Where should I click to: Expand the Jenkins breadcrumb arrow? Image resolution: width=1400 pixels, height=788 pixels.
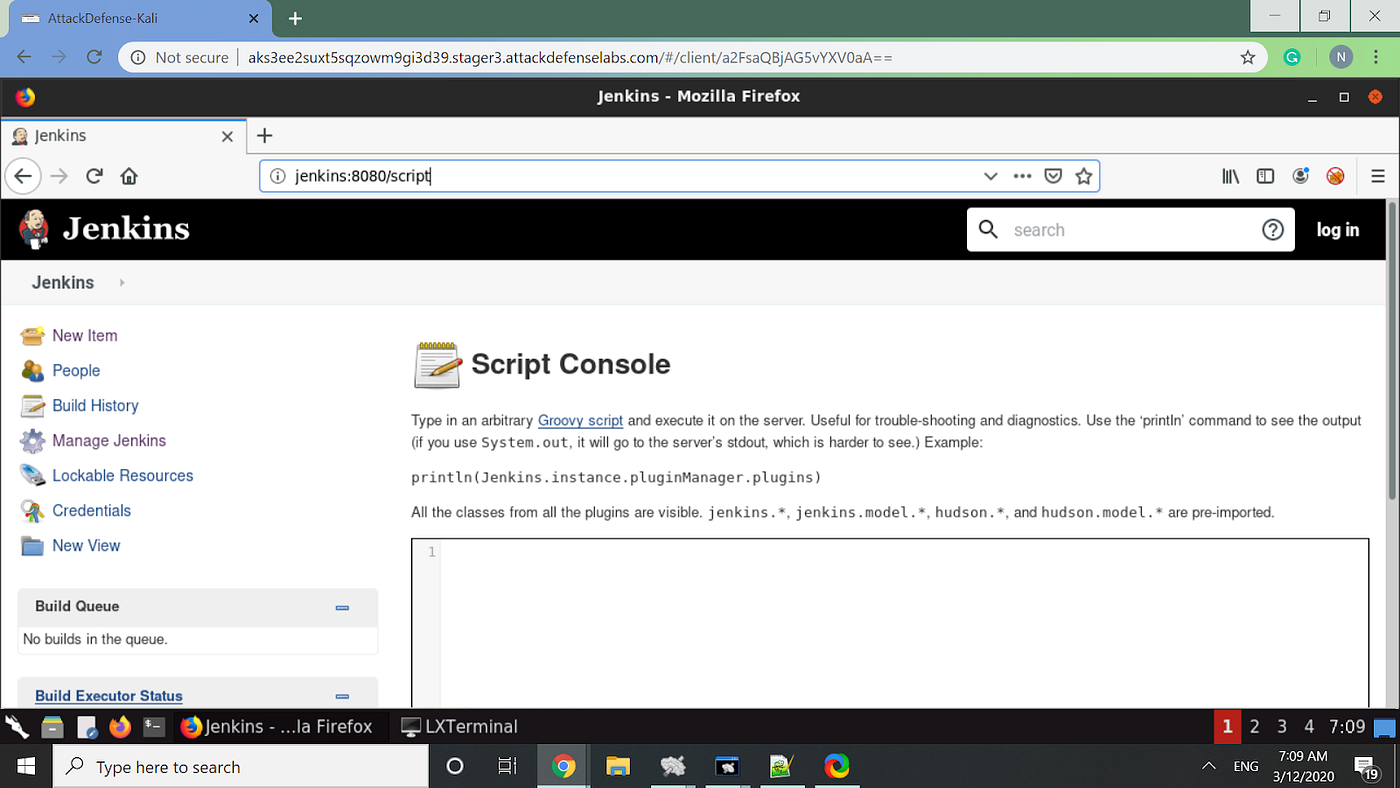tap(120, 282)
